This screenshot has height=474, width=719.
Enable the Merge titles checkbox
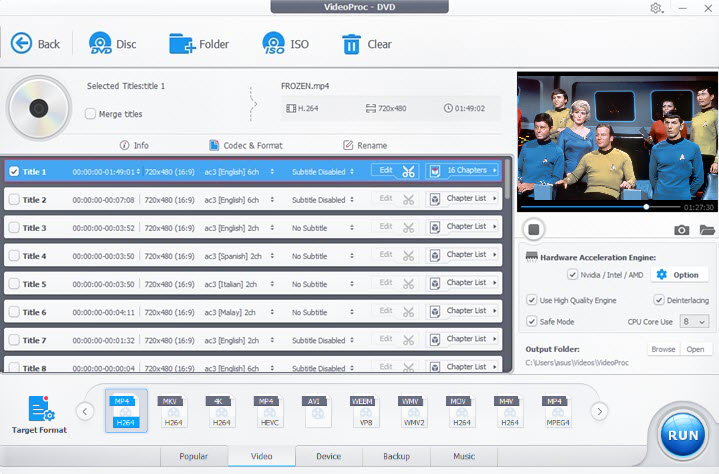(91, 114)
